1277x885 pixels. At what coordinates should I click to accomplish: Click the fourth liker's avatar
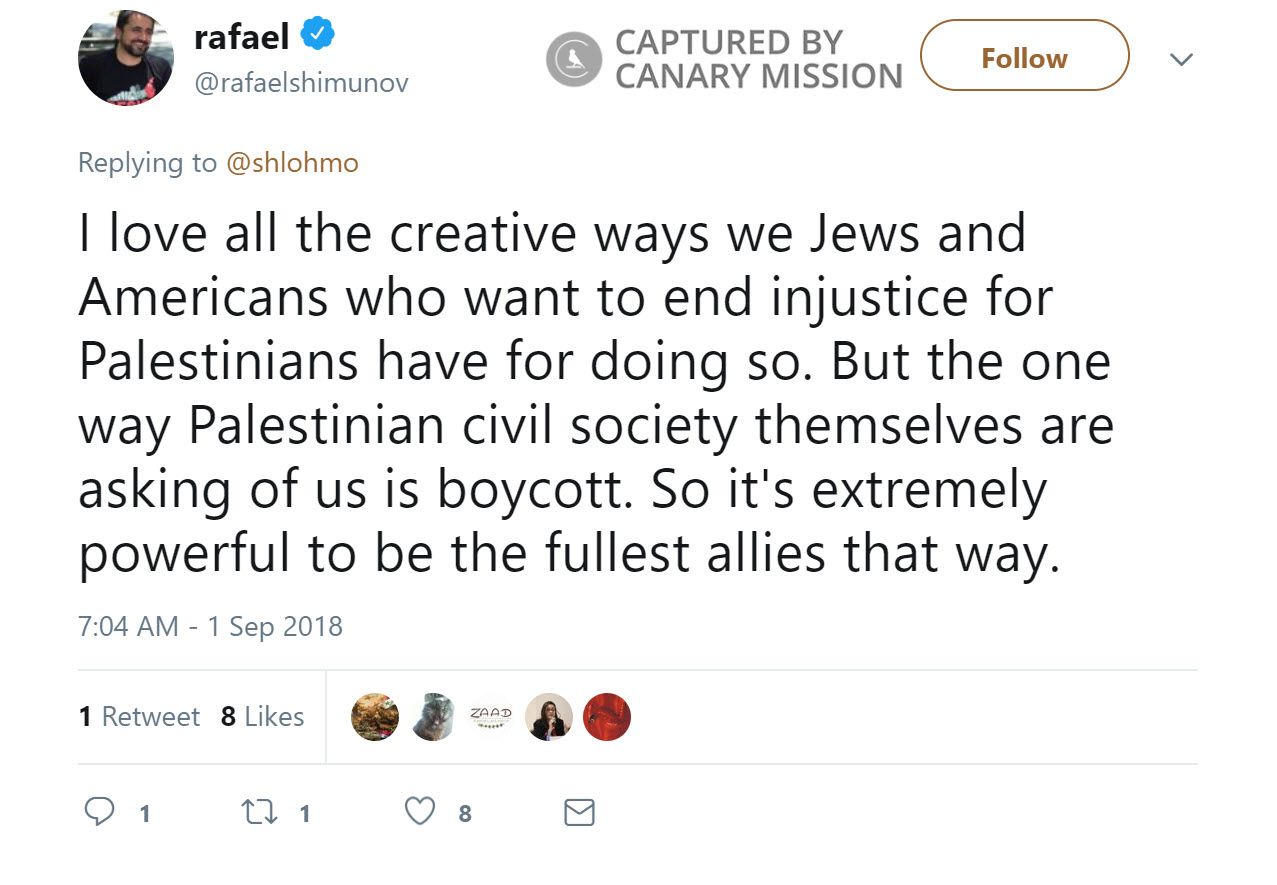click(549, 716)
